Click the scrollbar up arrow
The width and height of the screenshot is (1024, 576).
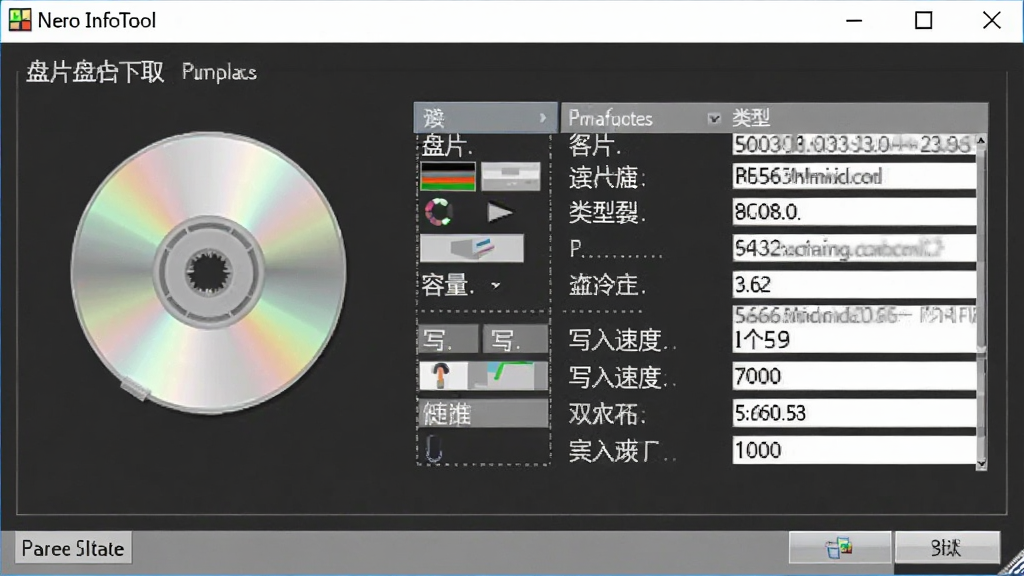pos(981,140)
